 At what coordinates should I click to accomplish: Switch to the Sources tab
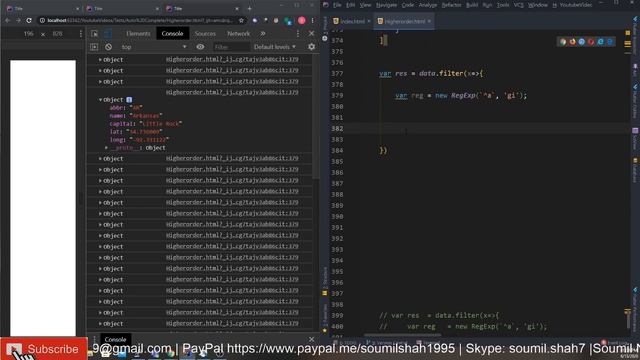(205, 34)
